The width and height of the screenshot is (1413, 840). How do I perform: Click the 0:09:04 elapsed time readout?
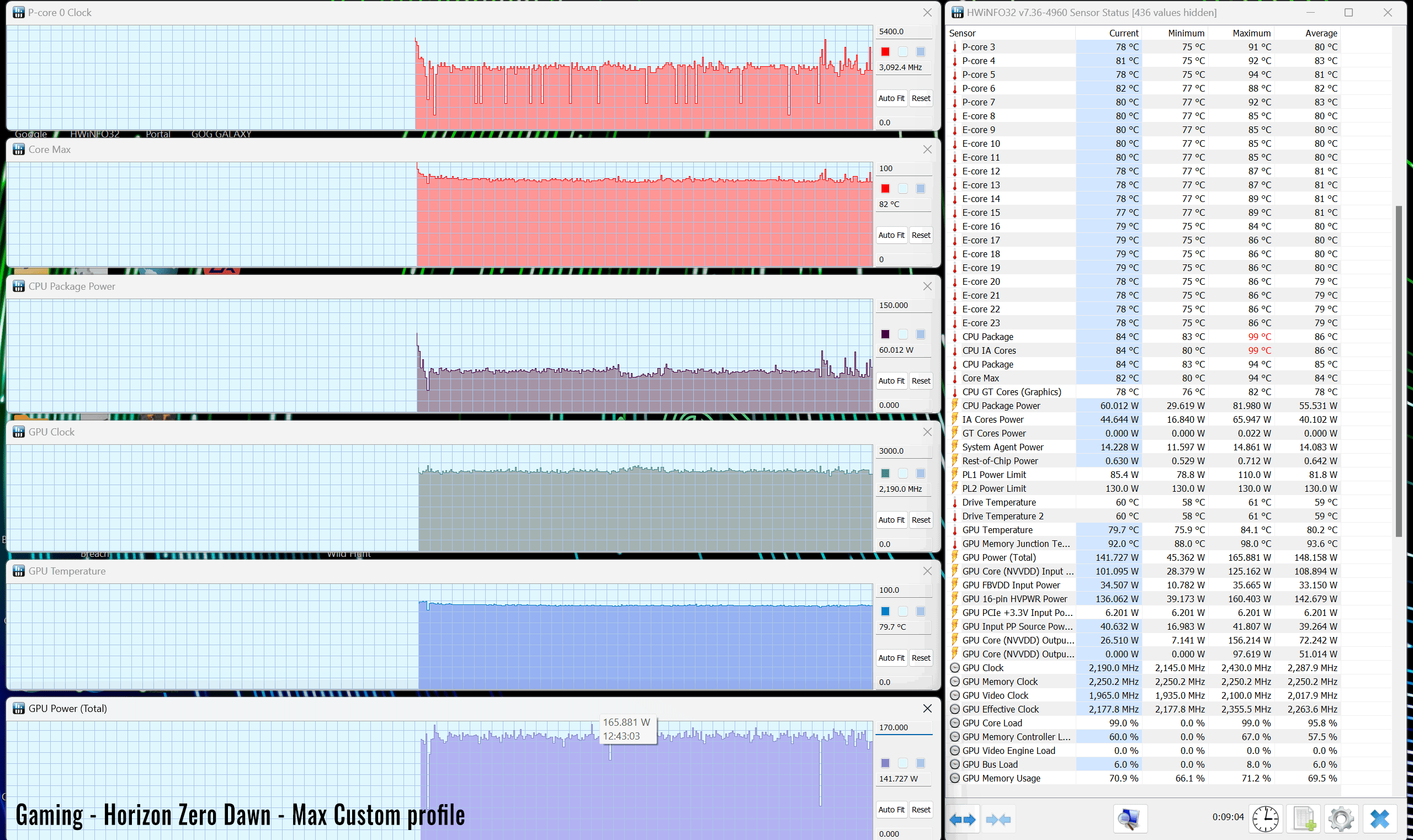[1228, 817]
